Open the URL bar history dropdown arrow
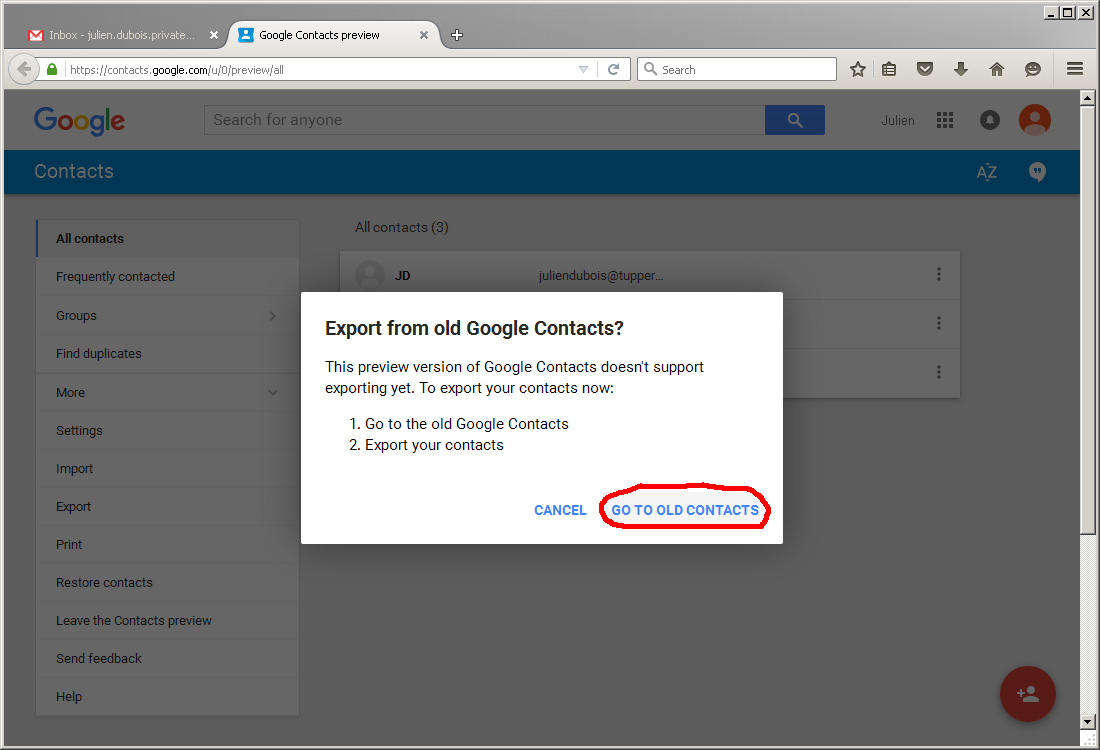Viewport: 1100px width, 750px height. pos(584,70)
